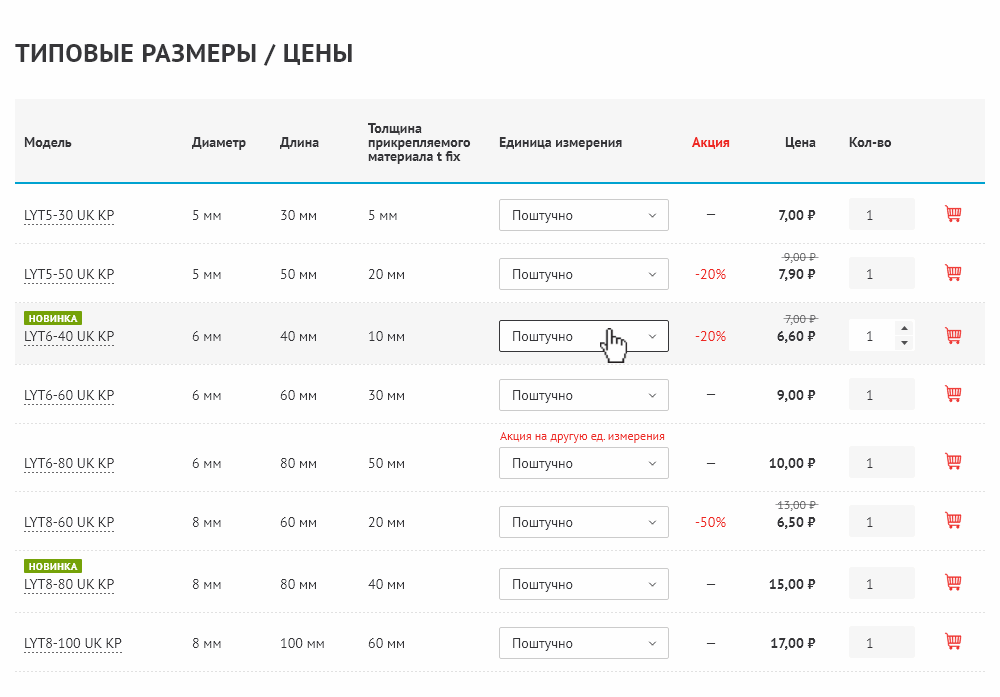Click cart icon for LYT8-60 UK KP
1000x697 pixels.
[953, 521]
